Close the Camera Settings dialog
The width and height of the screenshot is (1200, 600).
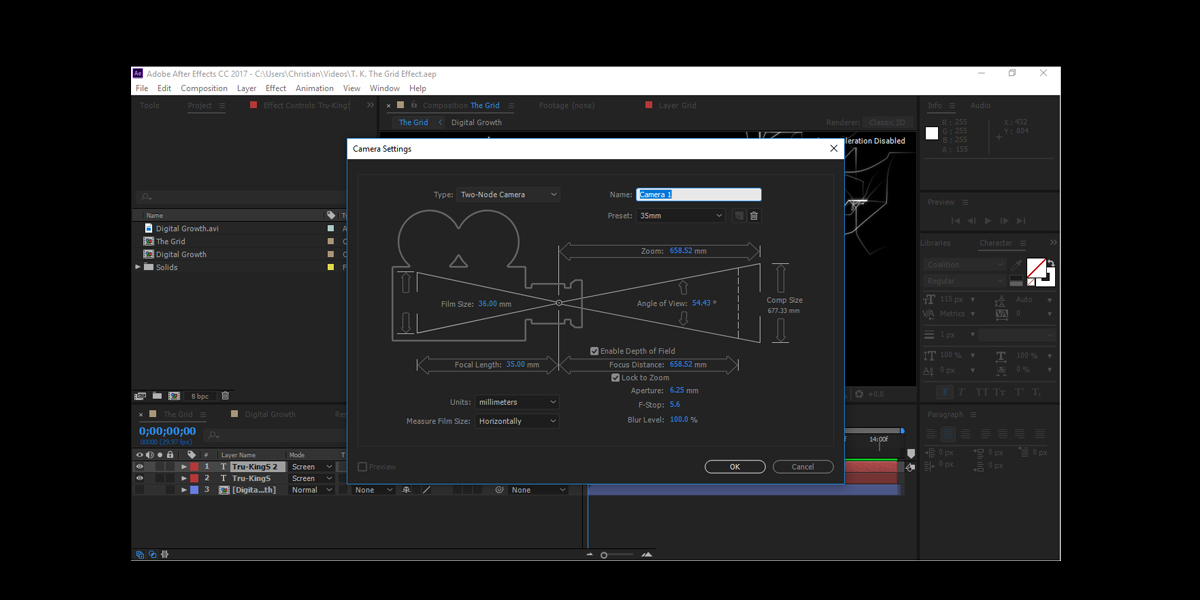pos(834,149)
